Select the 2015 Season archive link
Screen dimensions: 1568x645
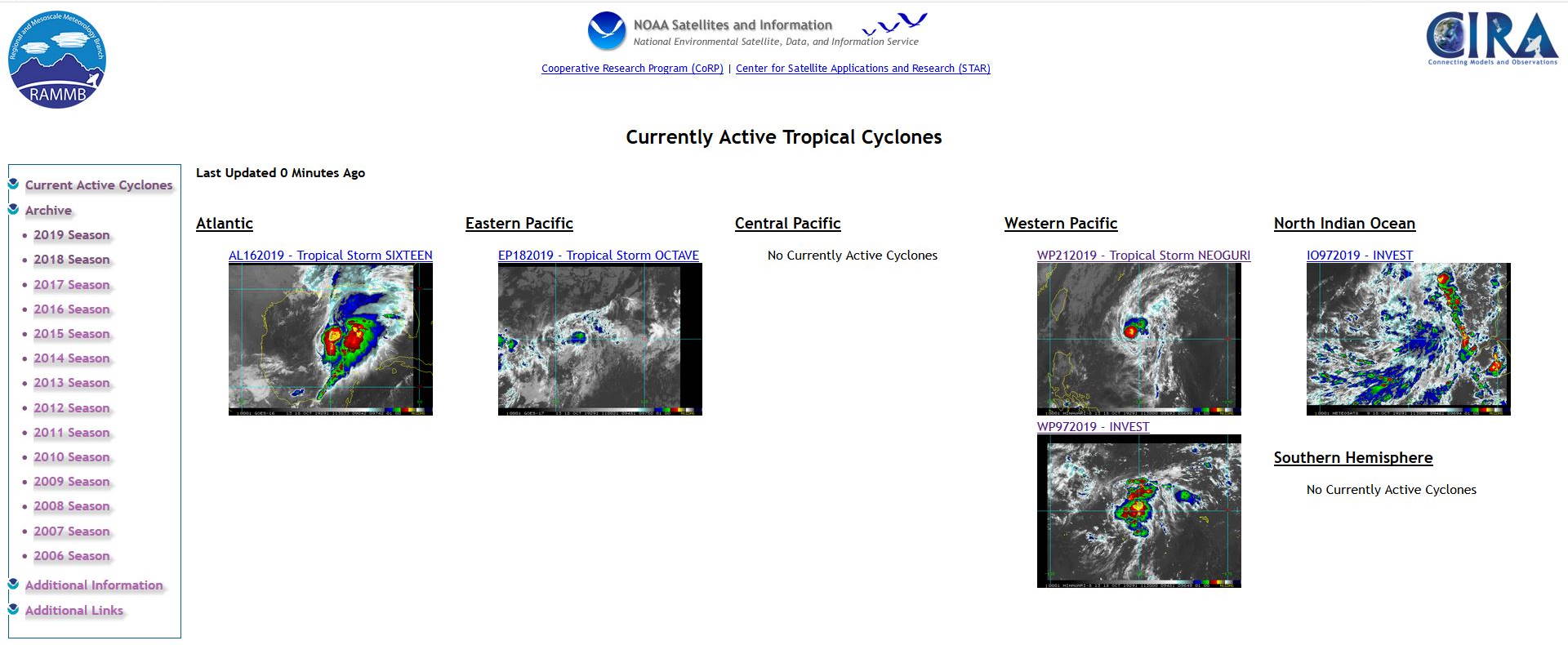coord(72,334)
